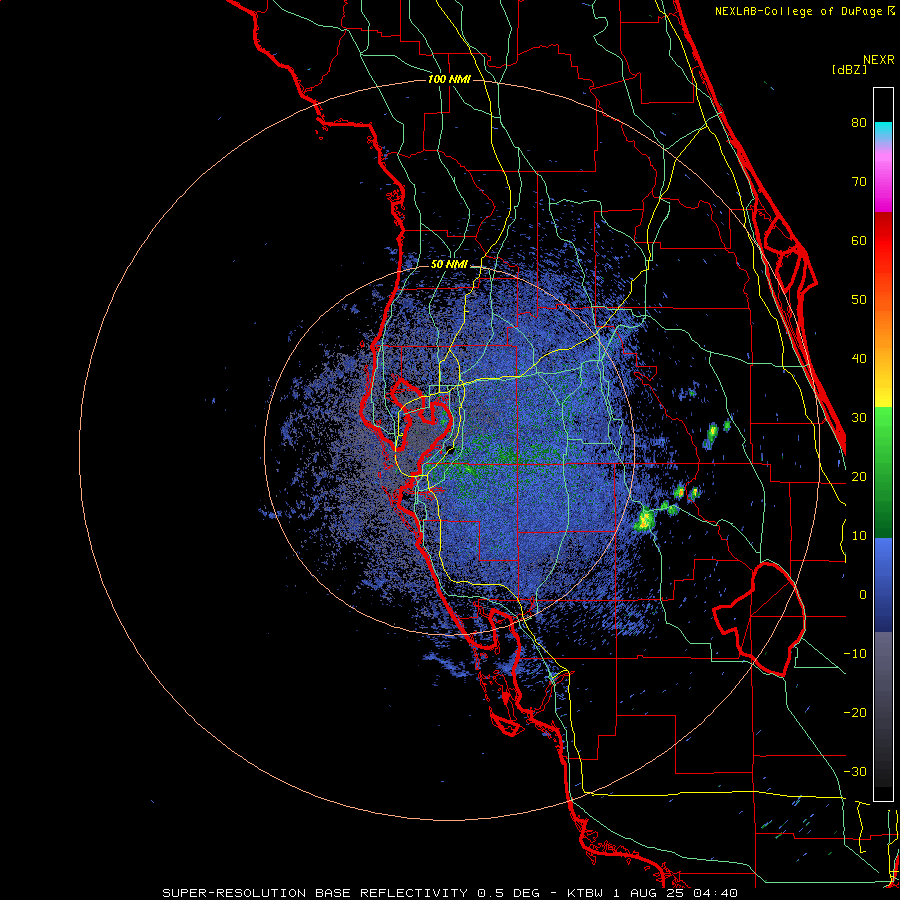Select the -30 value on the dBZ scale
Viewport: 900px width, 900px height.
click(x=855, y=772)
